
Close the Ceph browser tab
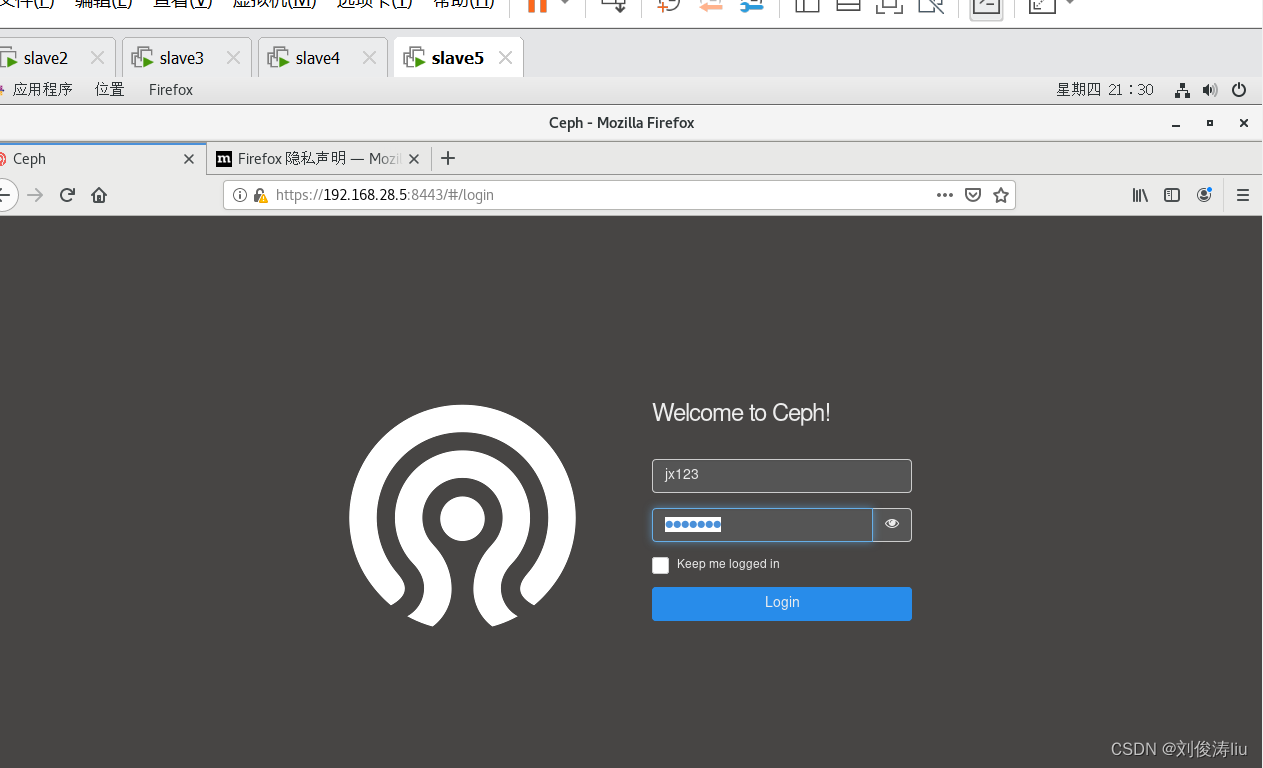(189, 159)
